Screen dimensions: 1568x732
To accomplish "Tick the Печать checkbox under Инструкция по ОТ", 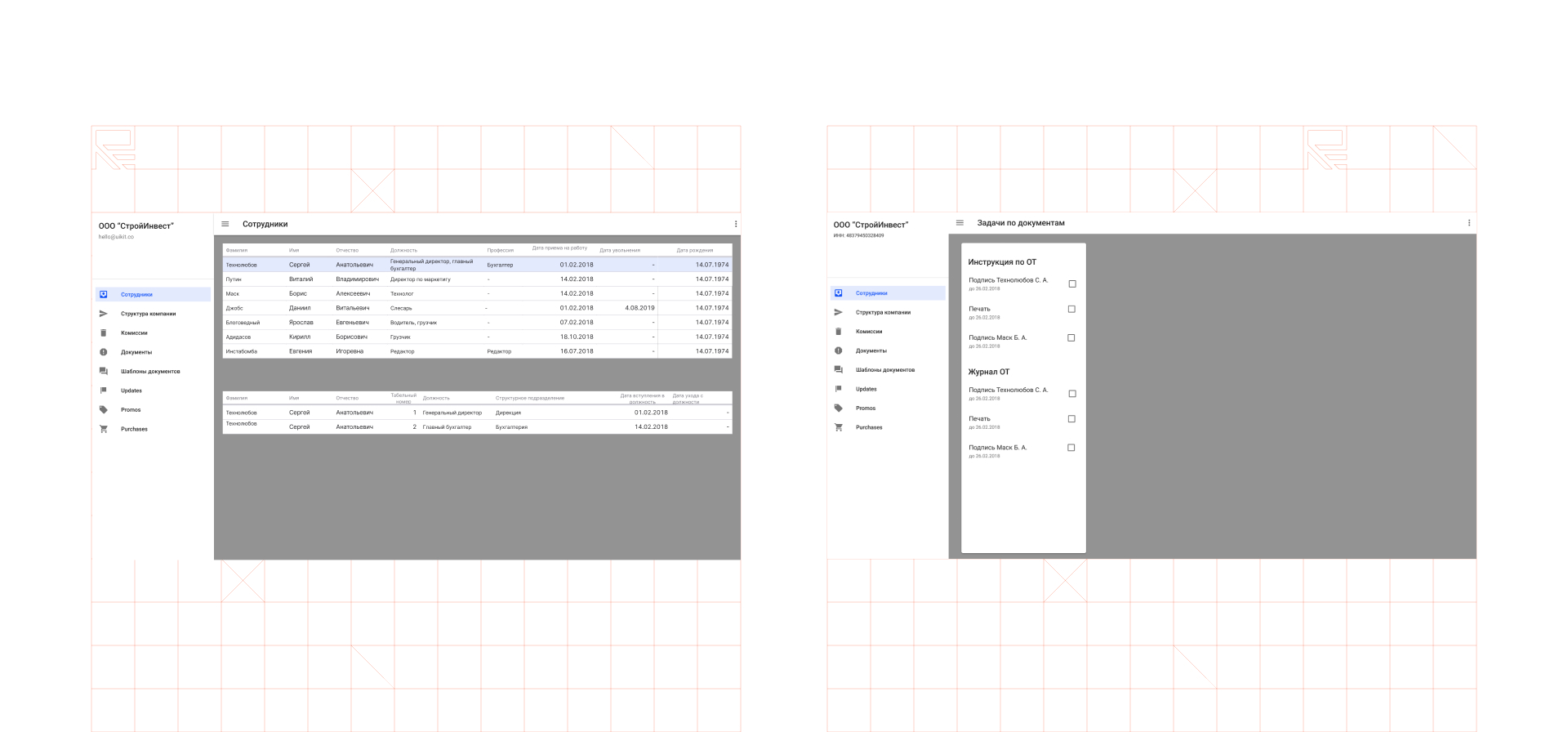I will 1072,310.
